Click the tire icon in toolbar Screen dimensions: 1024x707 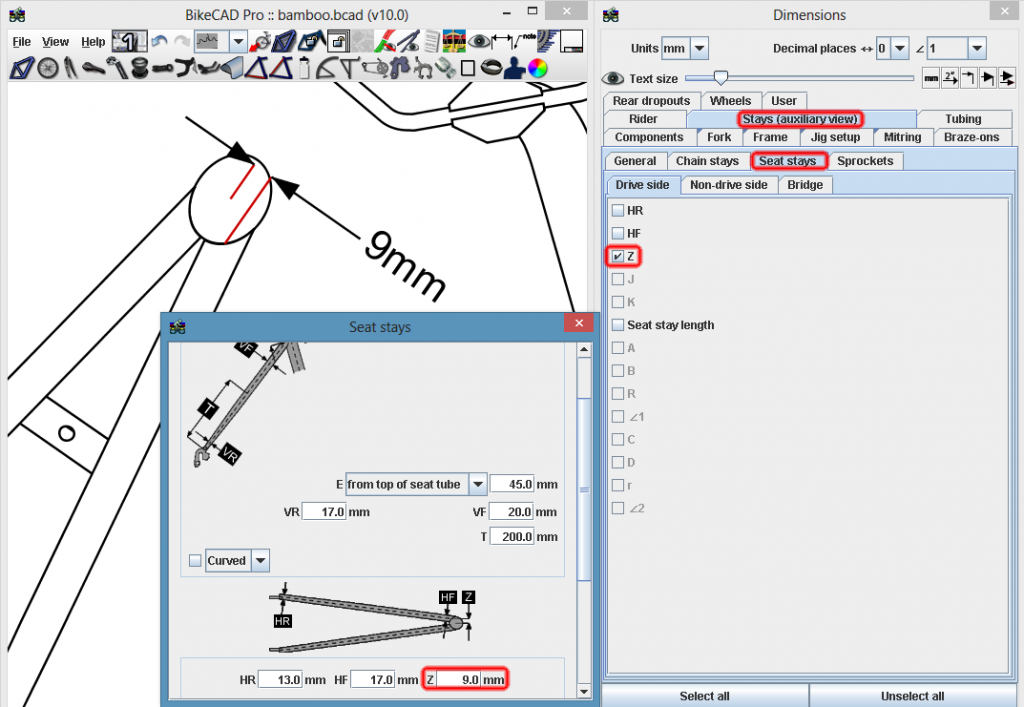tap(492, 67)
